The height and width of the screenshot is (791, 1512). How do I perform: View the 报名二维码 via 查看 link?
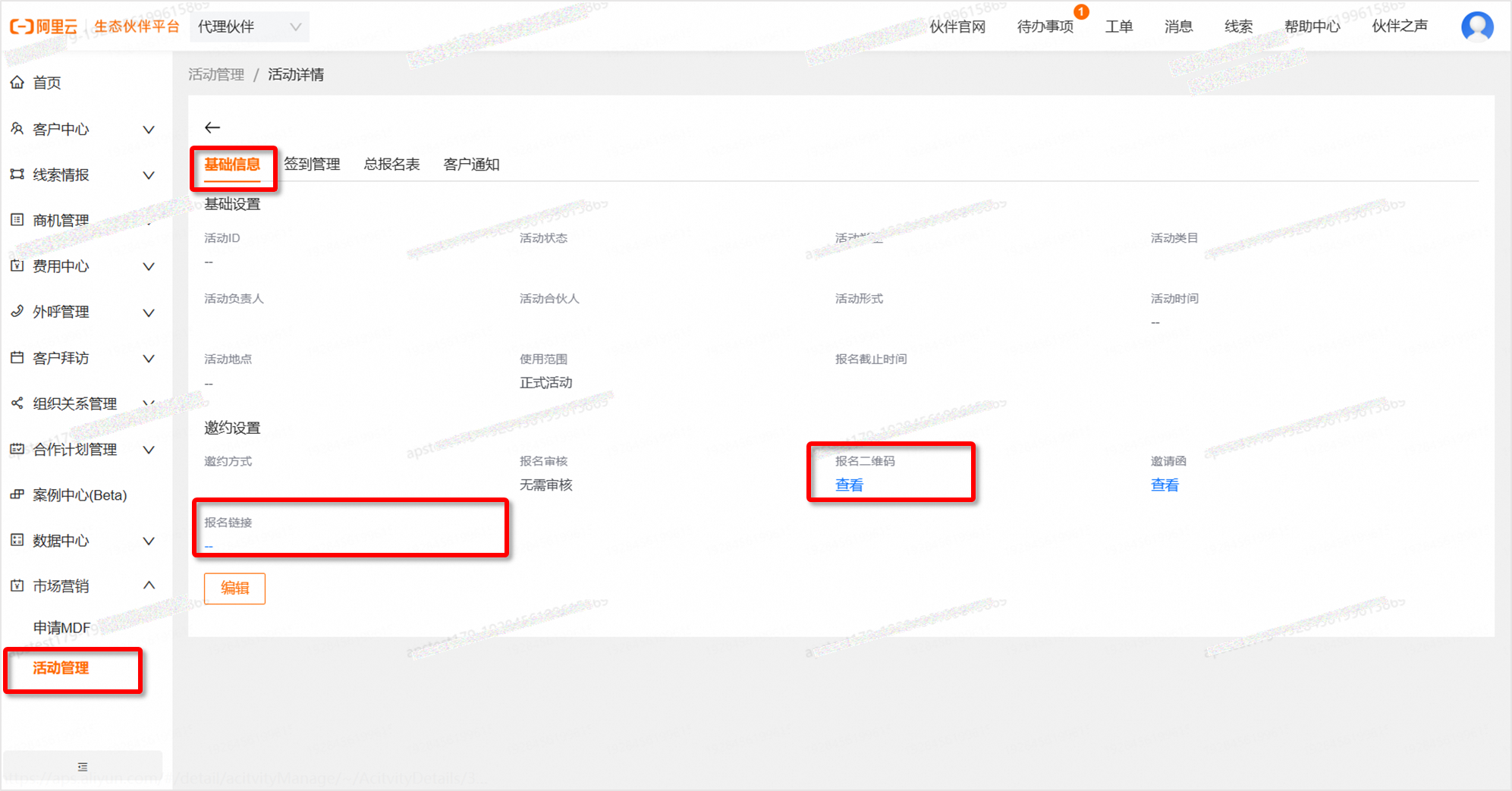(x=849, y=485)
